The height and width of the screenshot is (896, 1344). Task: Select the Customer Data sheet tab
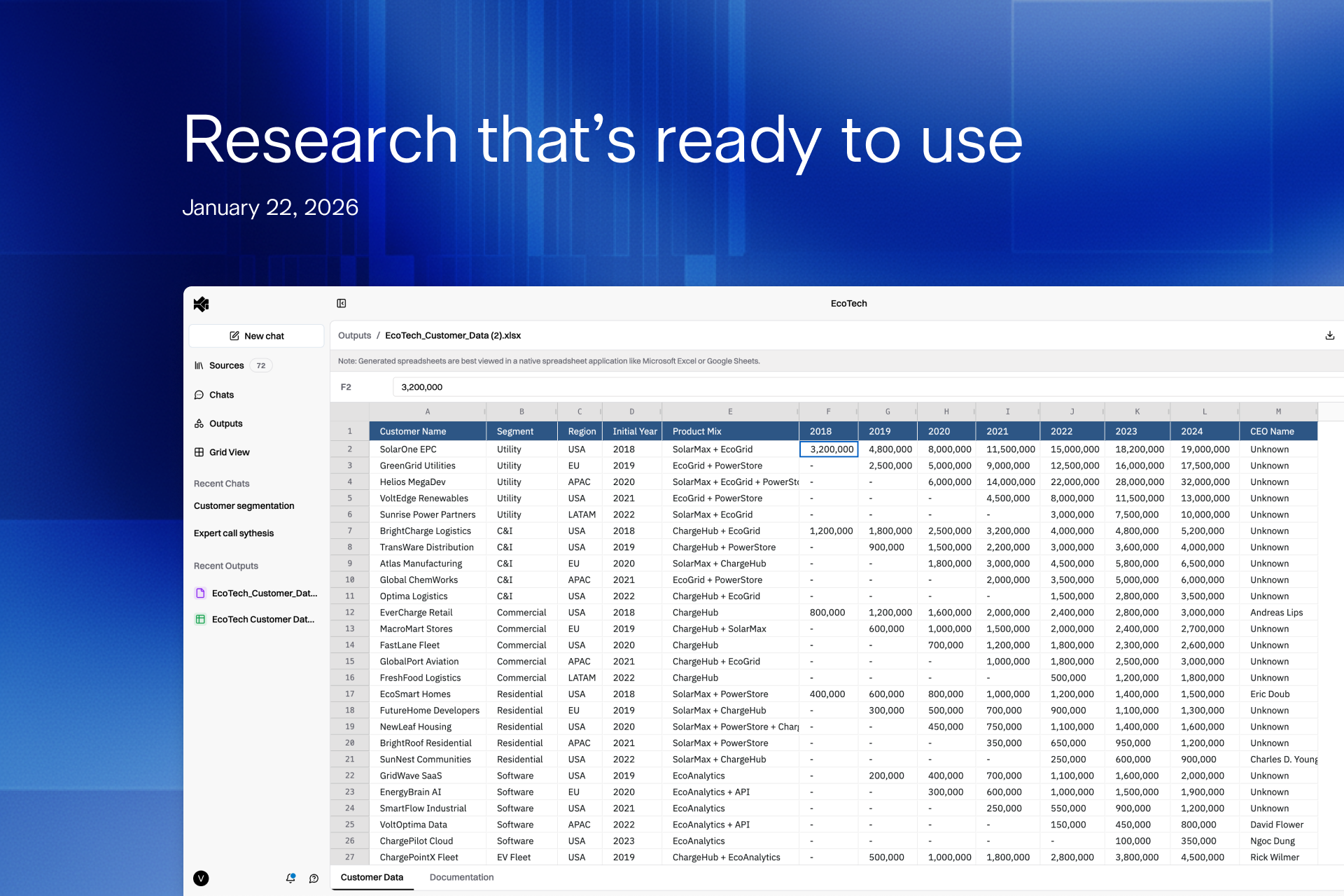coord(372,877)
